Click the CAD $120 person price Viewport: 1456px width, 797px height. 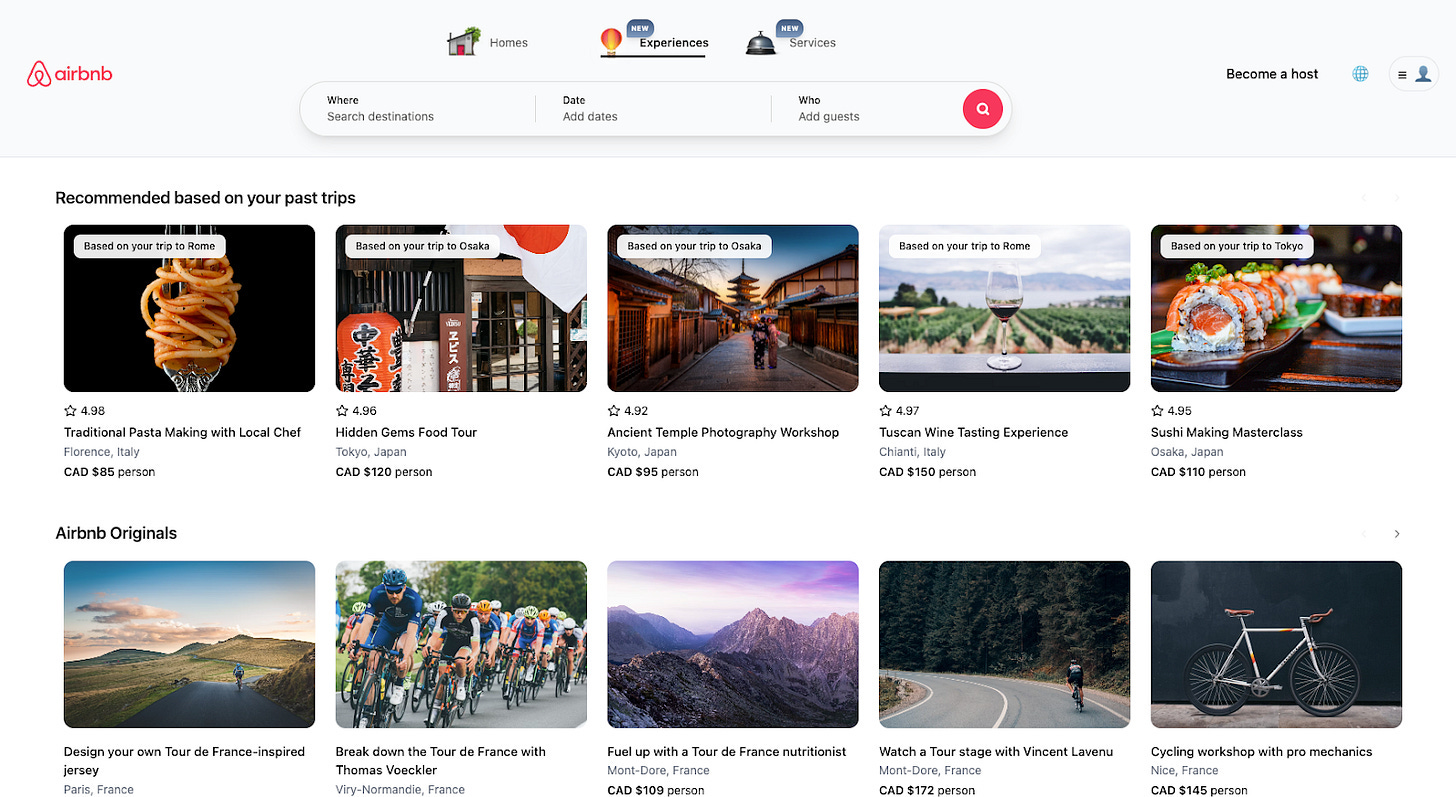point(384,472)
